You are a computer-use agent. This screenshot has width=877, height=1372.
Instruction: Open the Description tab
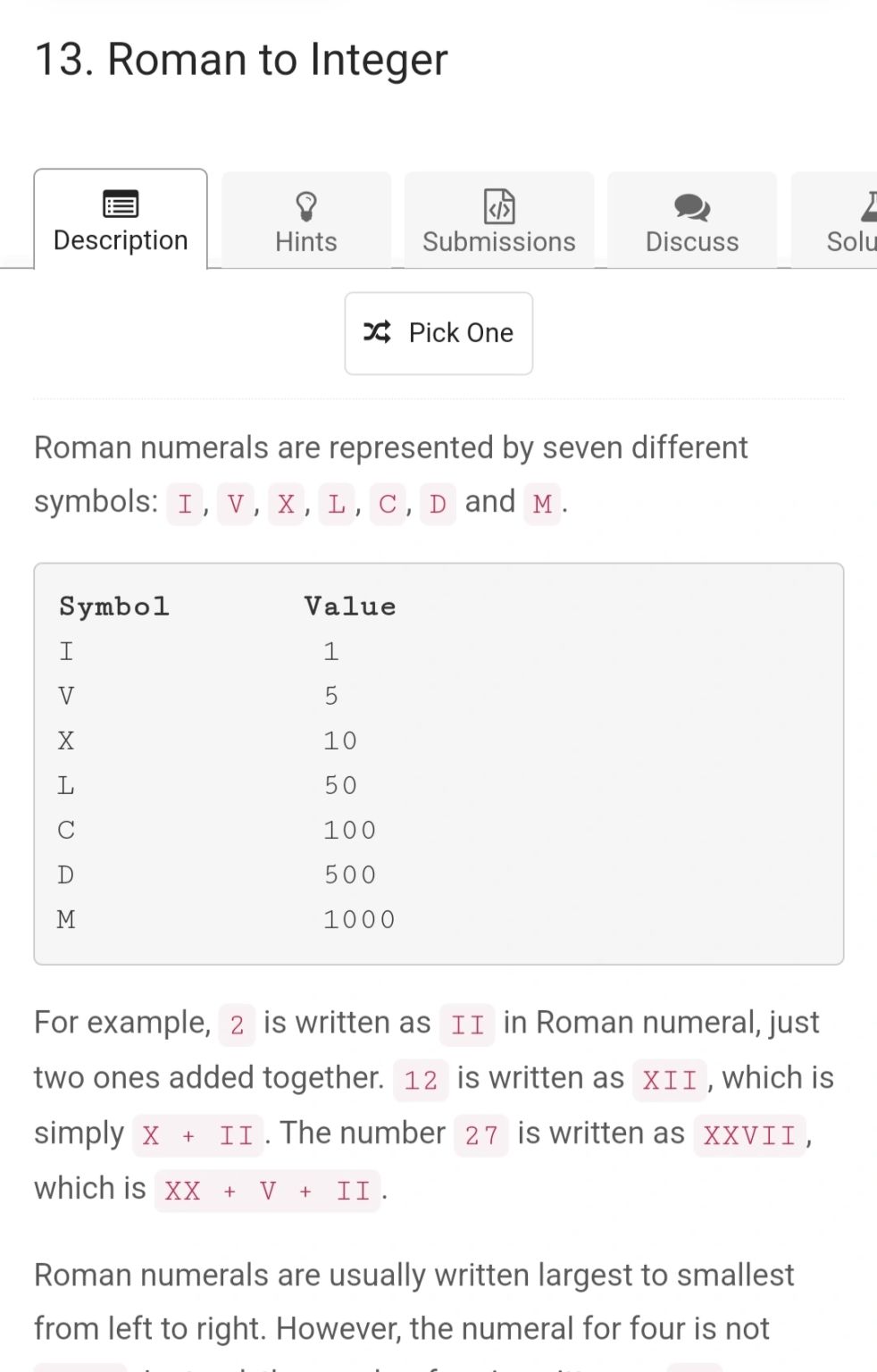[121, 219]
